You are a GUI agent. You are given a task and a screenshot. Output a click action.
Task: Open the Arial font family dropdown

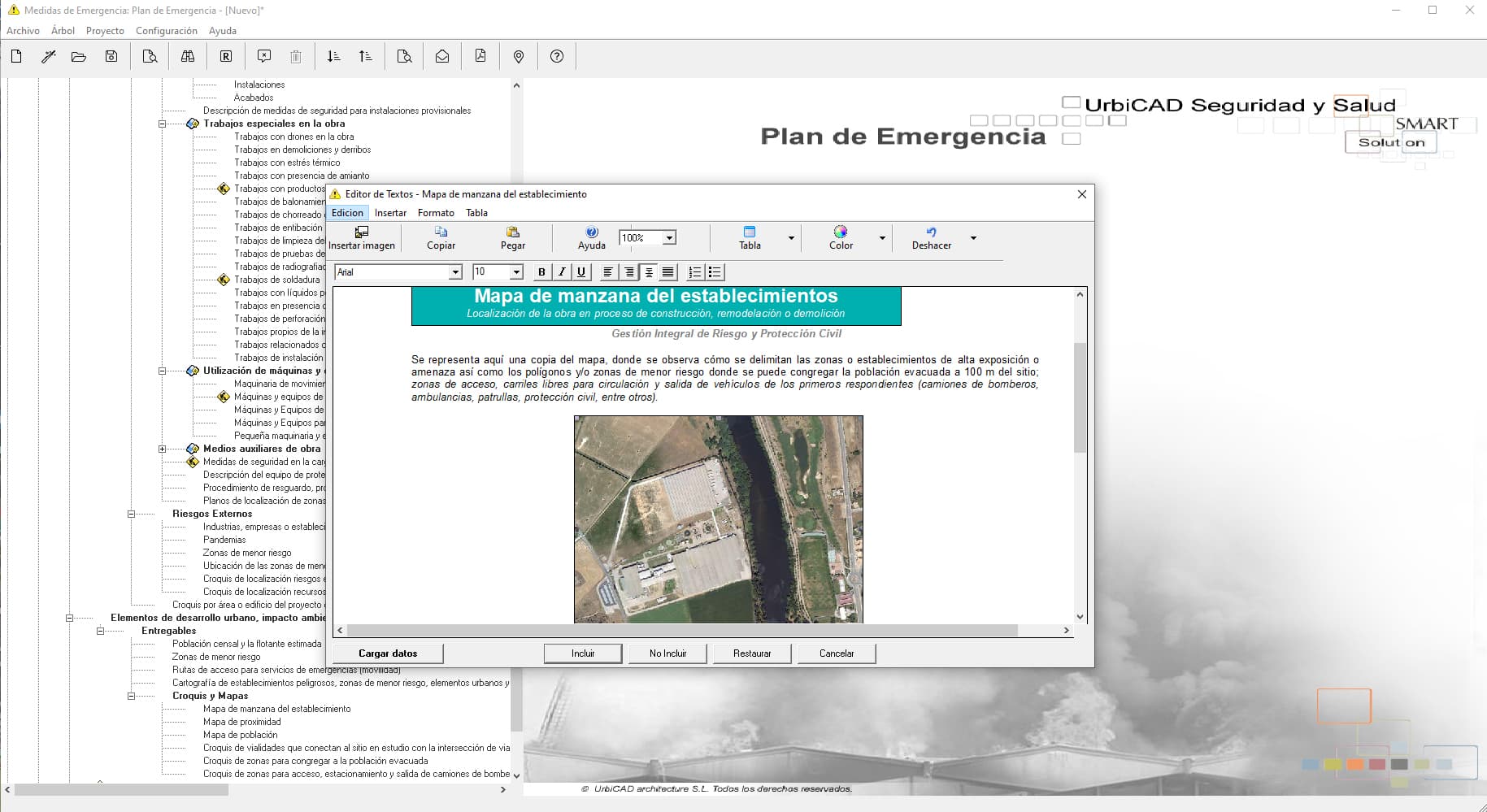(455, 272)
